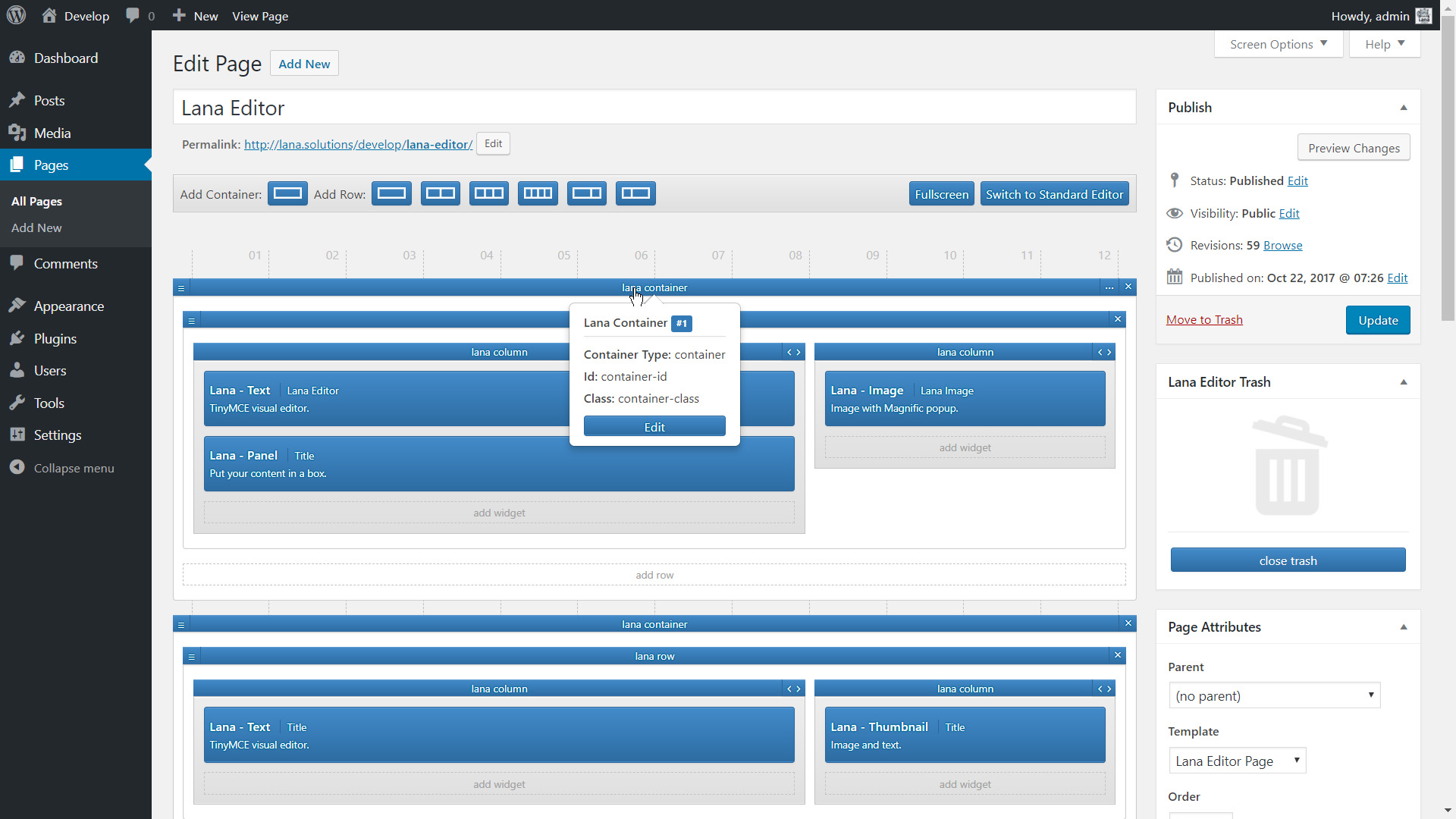1456x819 pixels.
Task: Expand Screen Options tab
Action: tap(1279, 45)
